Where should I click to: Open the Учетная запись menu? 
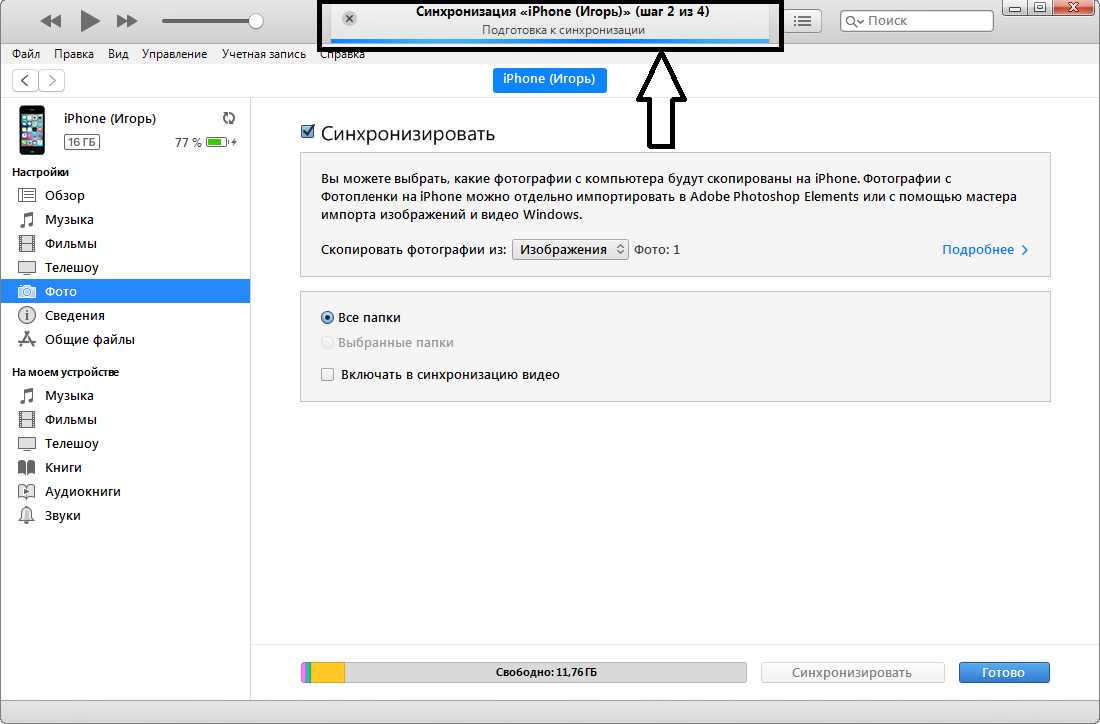(x=264, y=54)
